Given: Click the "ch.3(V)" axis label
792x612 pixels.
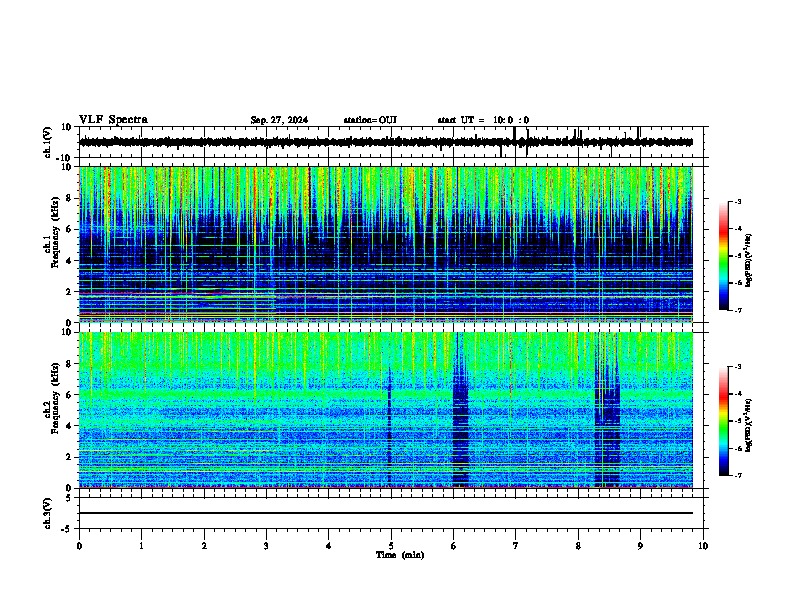Looking at the screenshot, I should 48,514.
